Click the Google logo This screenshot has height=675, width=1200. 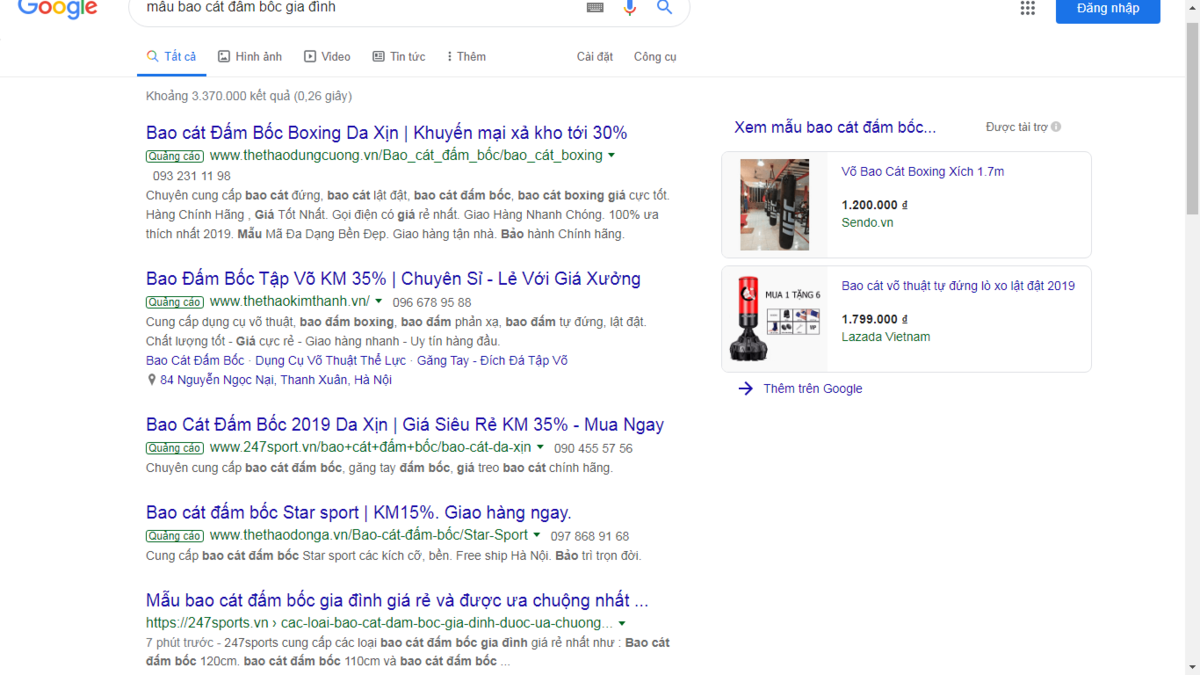[x=57, y=9]
